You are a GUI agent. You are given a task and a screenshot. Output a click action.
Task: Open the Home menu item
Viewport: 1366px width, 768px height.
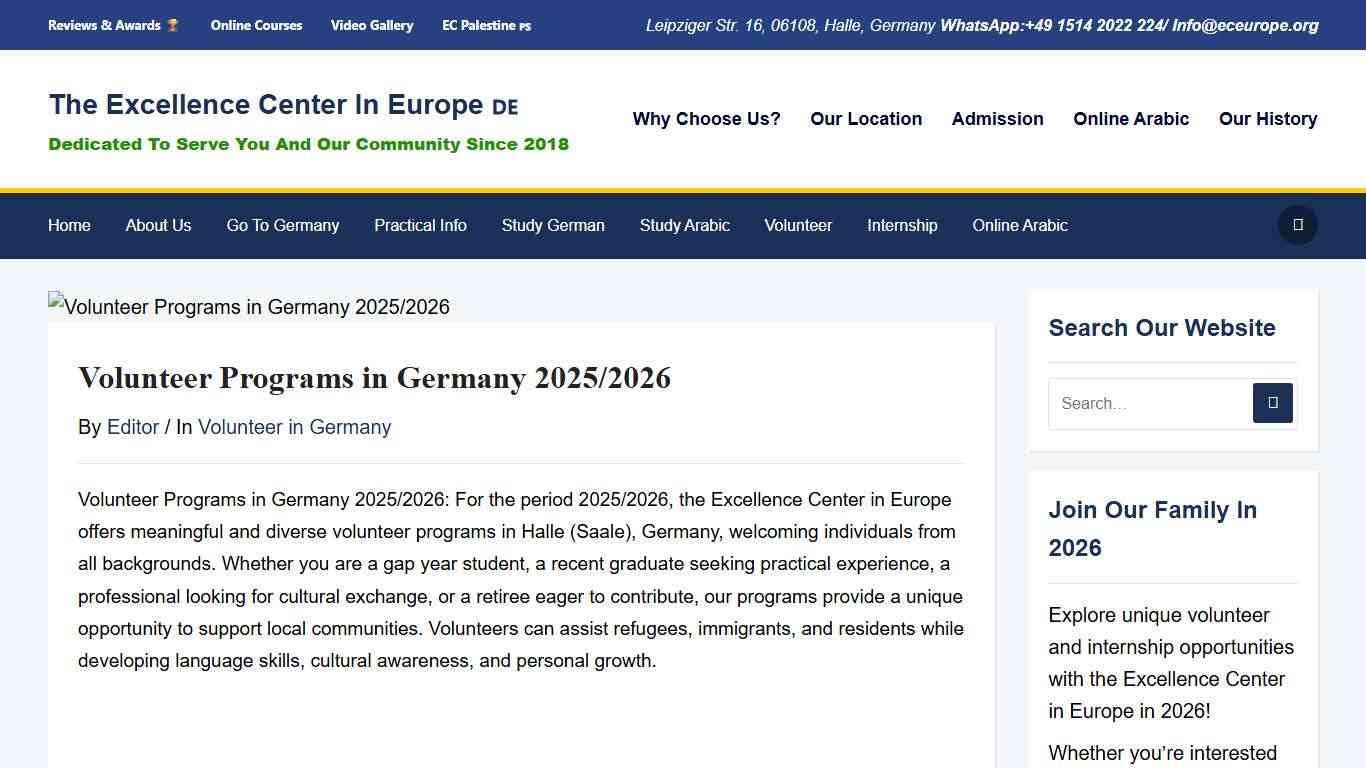69,225
